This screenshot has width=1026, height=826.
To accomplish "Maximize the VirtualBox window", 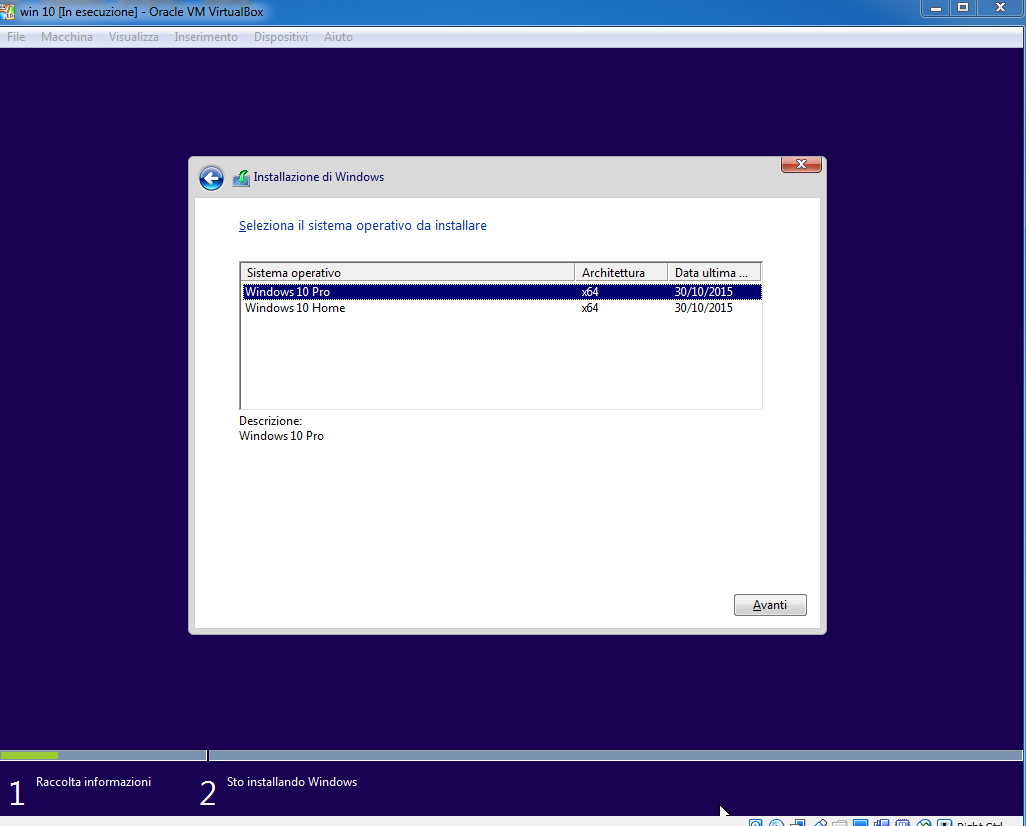I will pyautogui.click(x=963, y=8).
